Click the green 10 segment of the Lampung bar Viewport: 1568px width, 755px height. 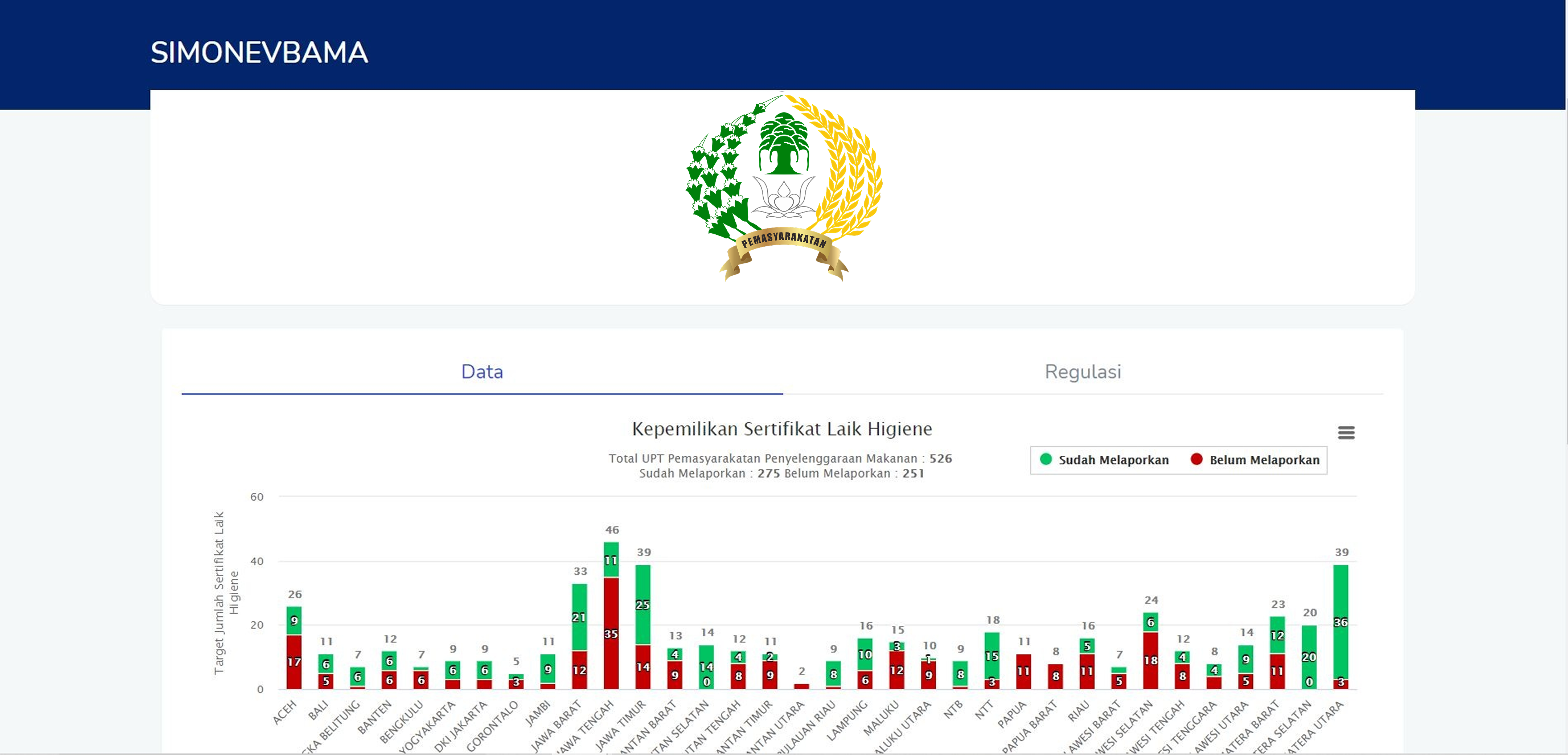[865, 655]
